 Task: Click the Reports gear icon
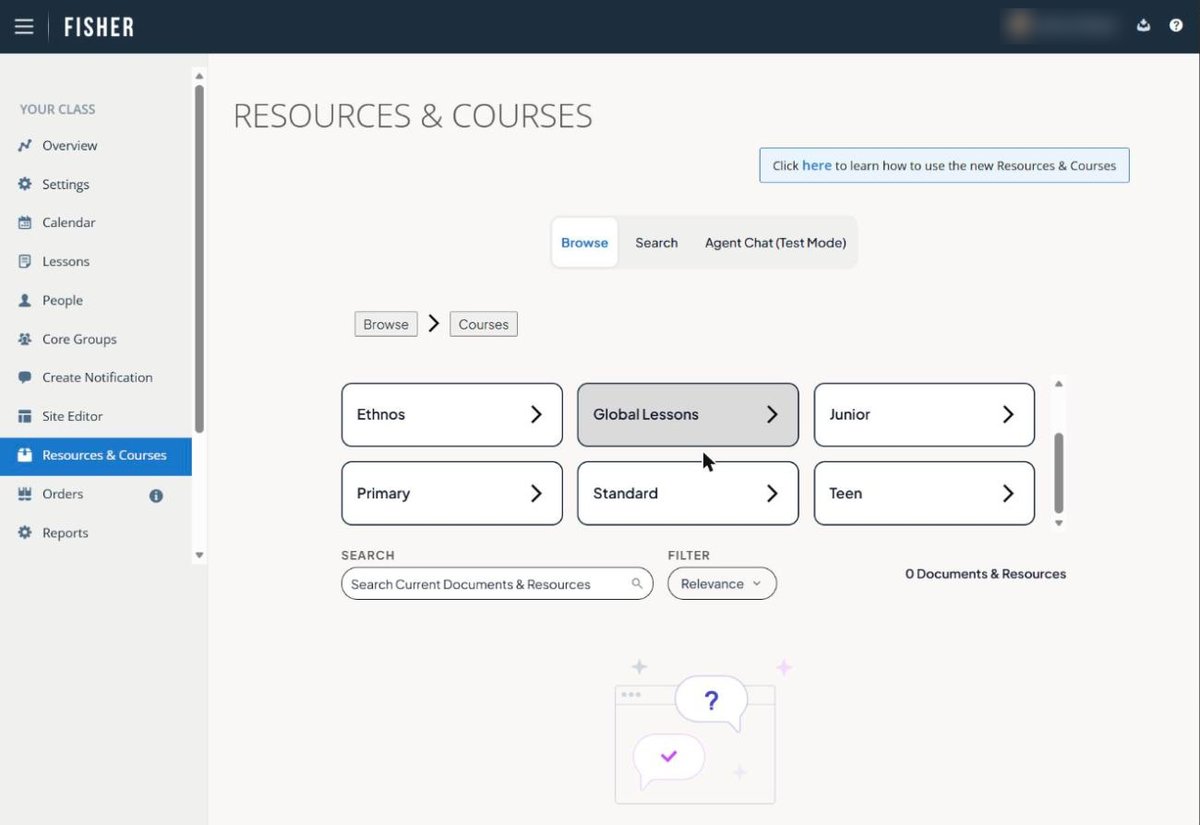(25, 533)
